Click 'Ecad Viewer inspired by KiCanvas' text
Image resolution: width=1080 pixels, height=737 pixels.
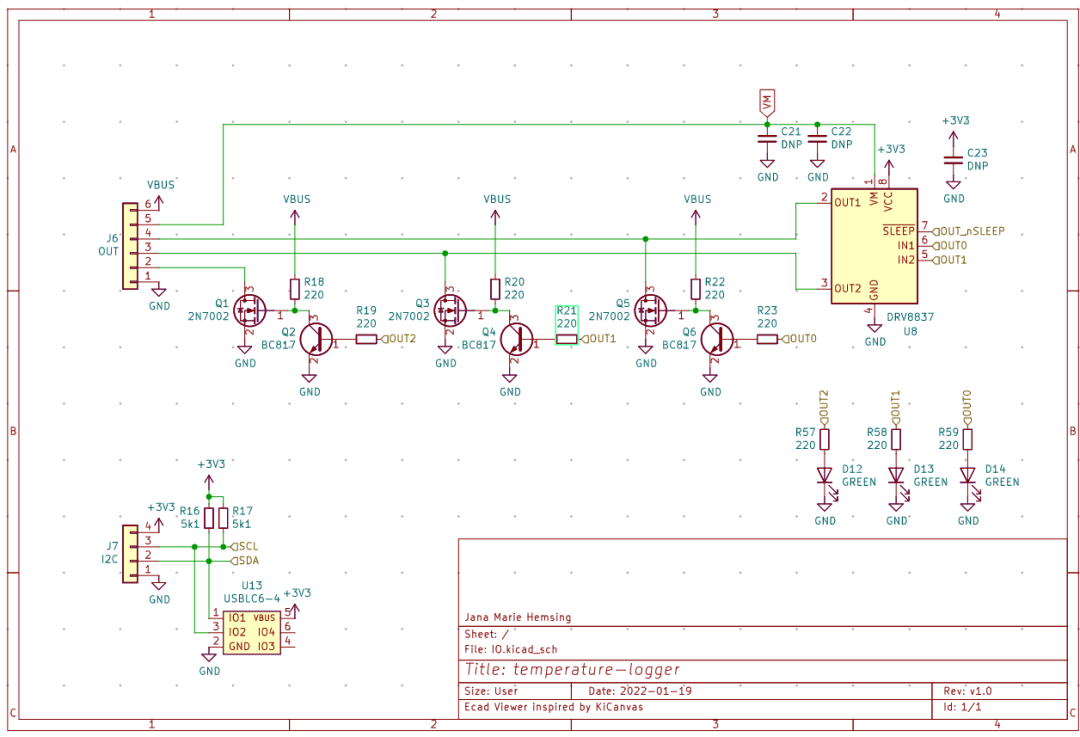pos(554,707)
